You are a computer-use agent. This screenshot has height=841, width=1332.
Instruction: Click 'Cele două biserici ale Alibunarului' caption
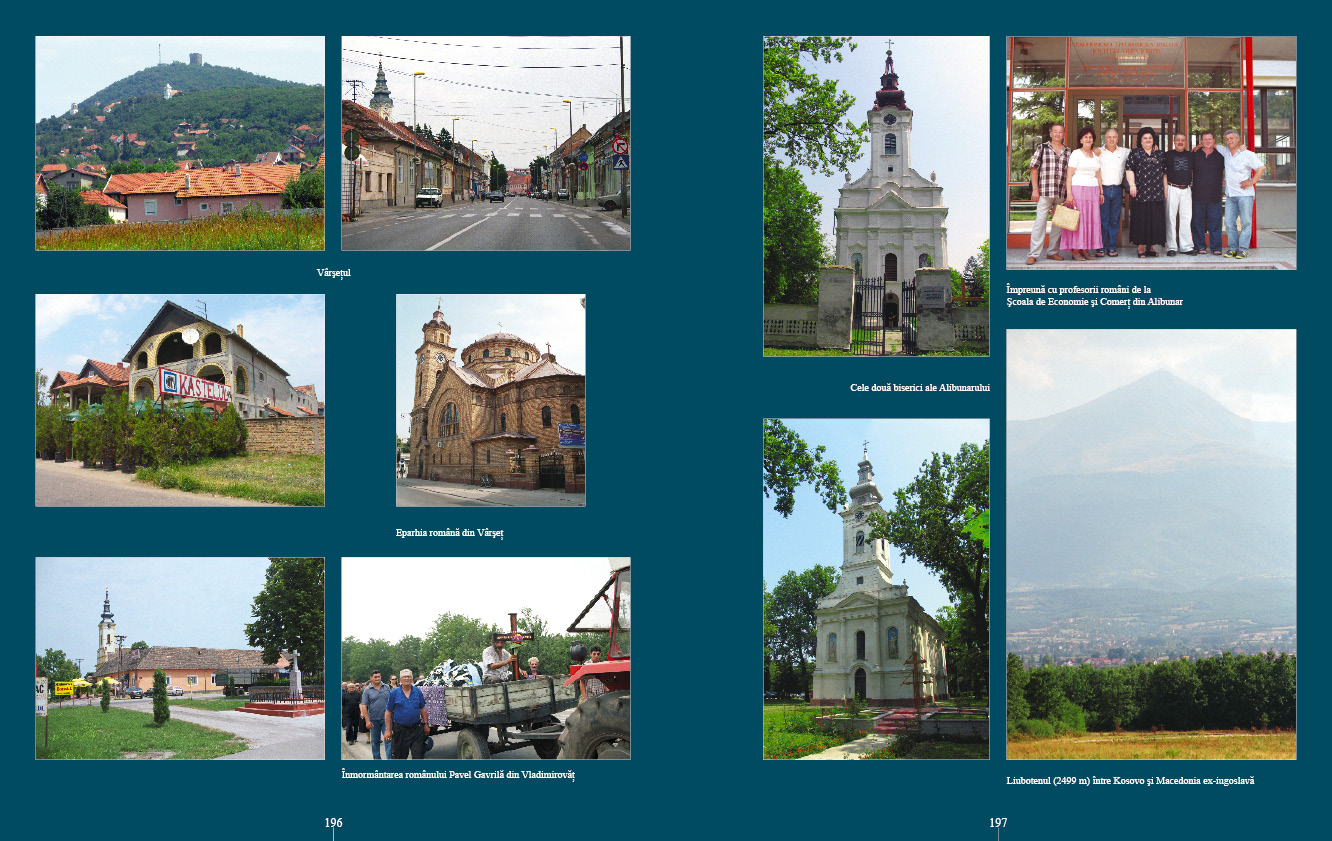point(919,387)
